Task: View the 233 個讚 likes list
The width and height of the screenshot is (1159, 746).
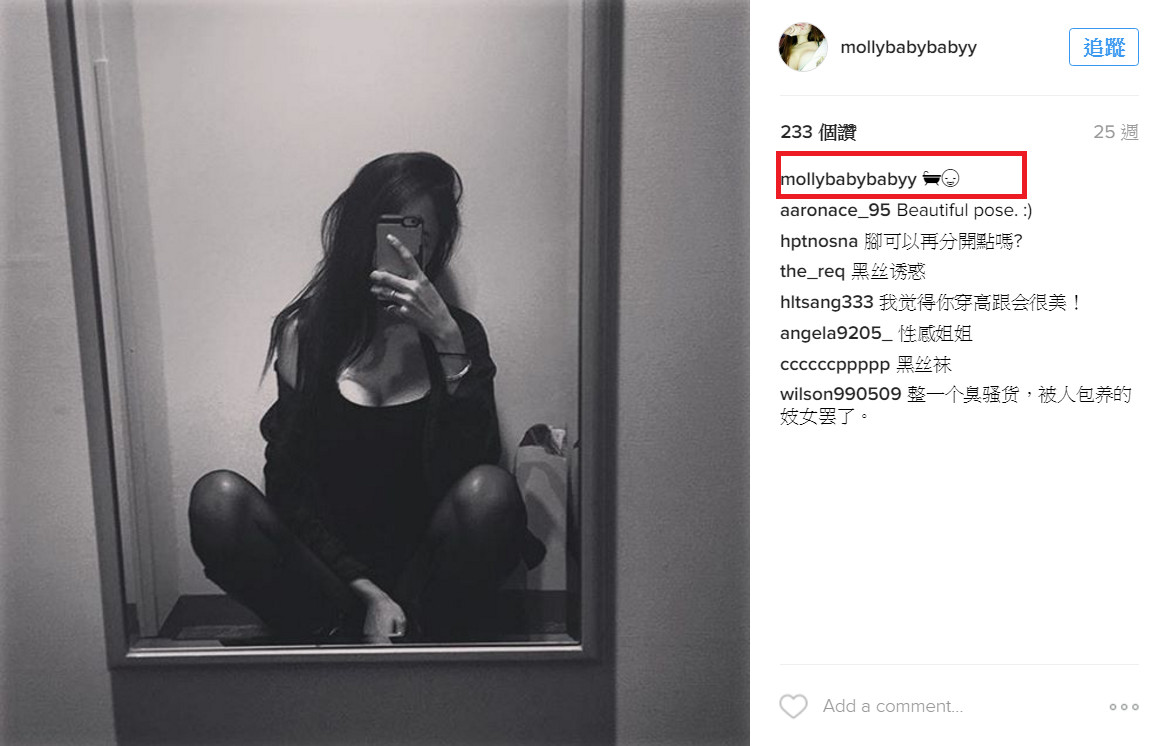Action: [x=818, y=132]
